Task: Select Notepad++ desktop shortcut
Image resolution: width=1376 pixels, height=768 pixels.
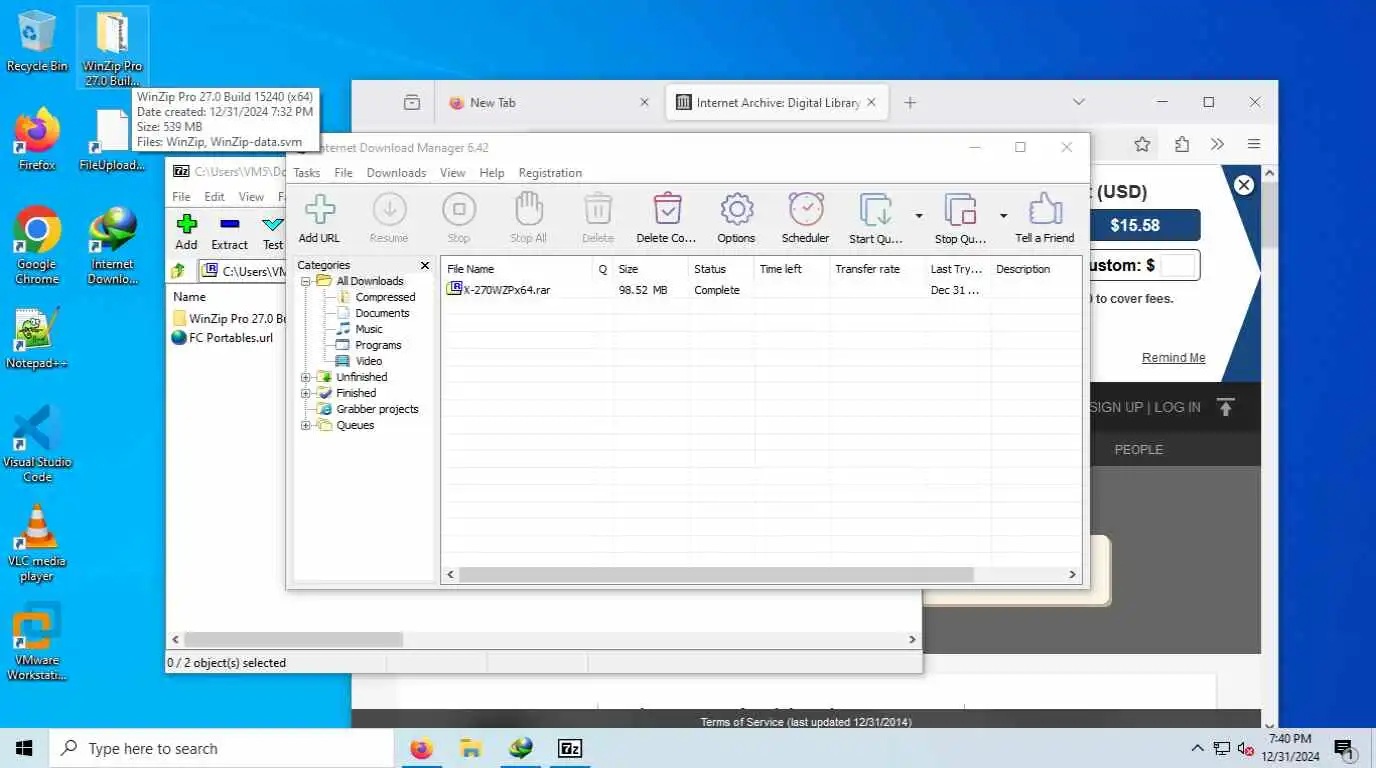Action: pos(37,338)
